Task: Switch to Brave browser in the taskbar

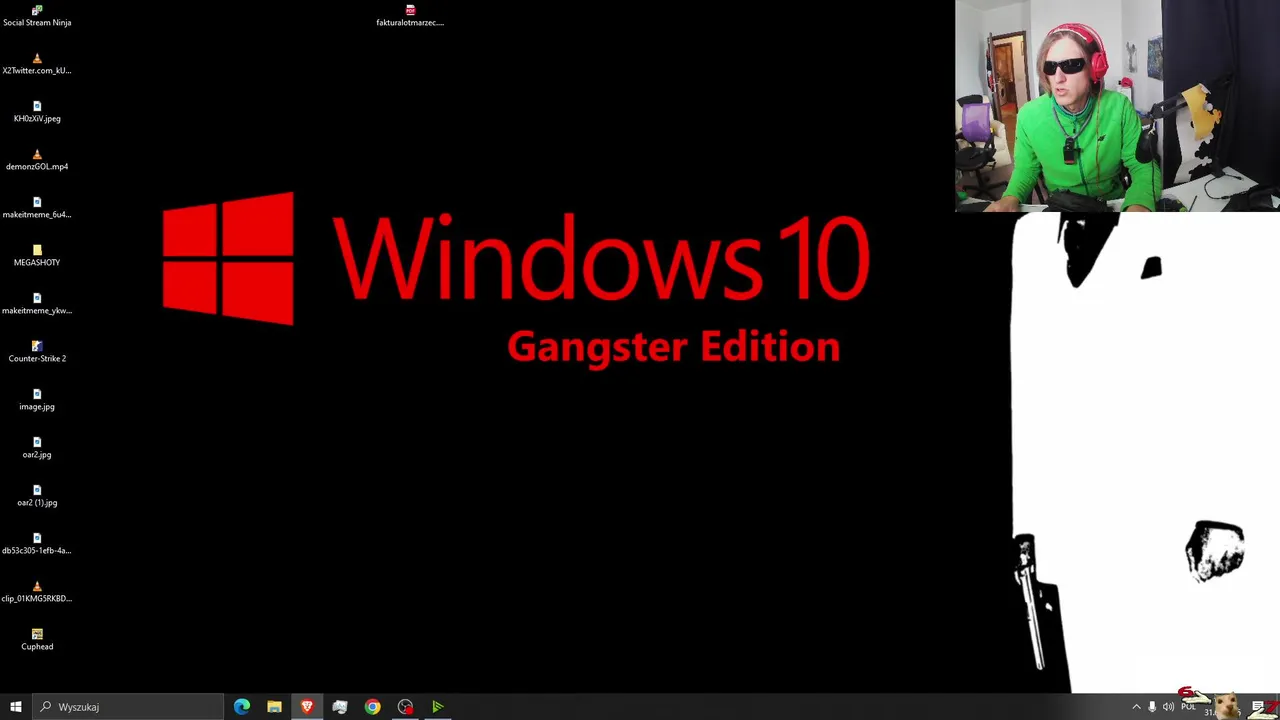Action: click(x=307, y=707)
